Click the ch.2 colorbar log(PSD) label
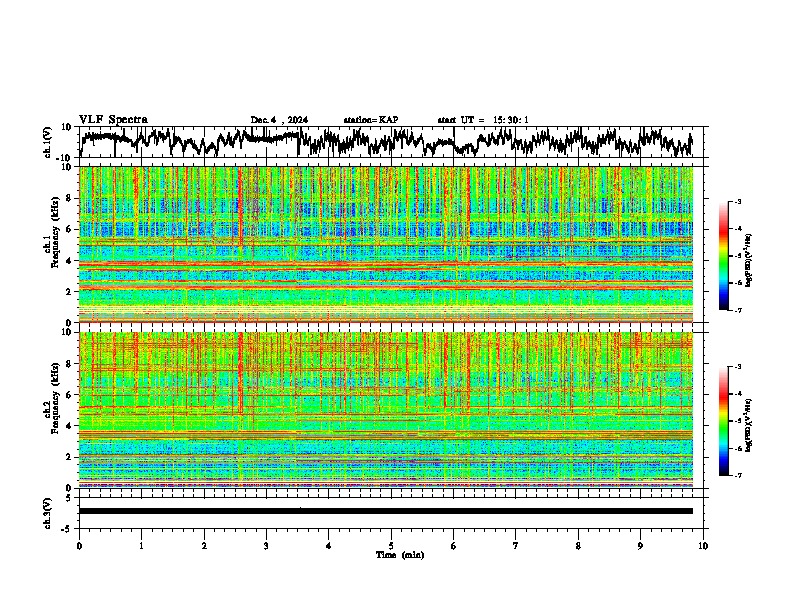 749,425
